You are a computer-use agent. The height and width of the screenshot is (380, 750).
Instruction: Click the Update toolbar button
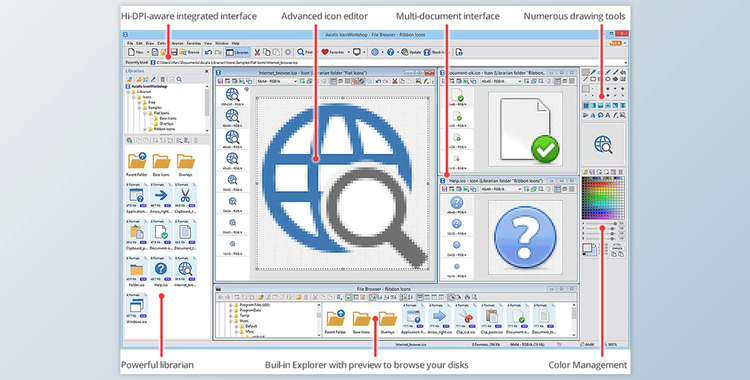point(411,52)
